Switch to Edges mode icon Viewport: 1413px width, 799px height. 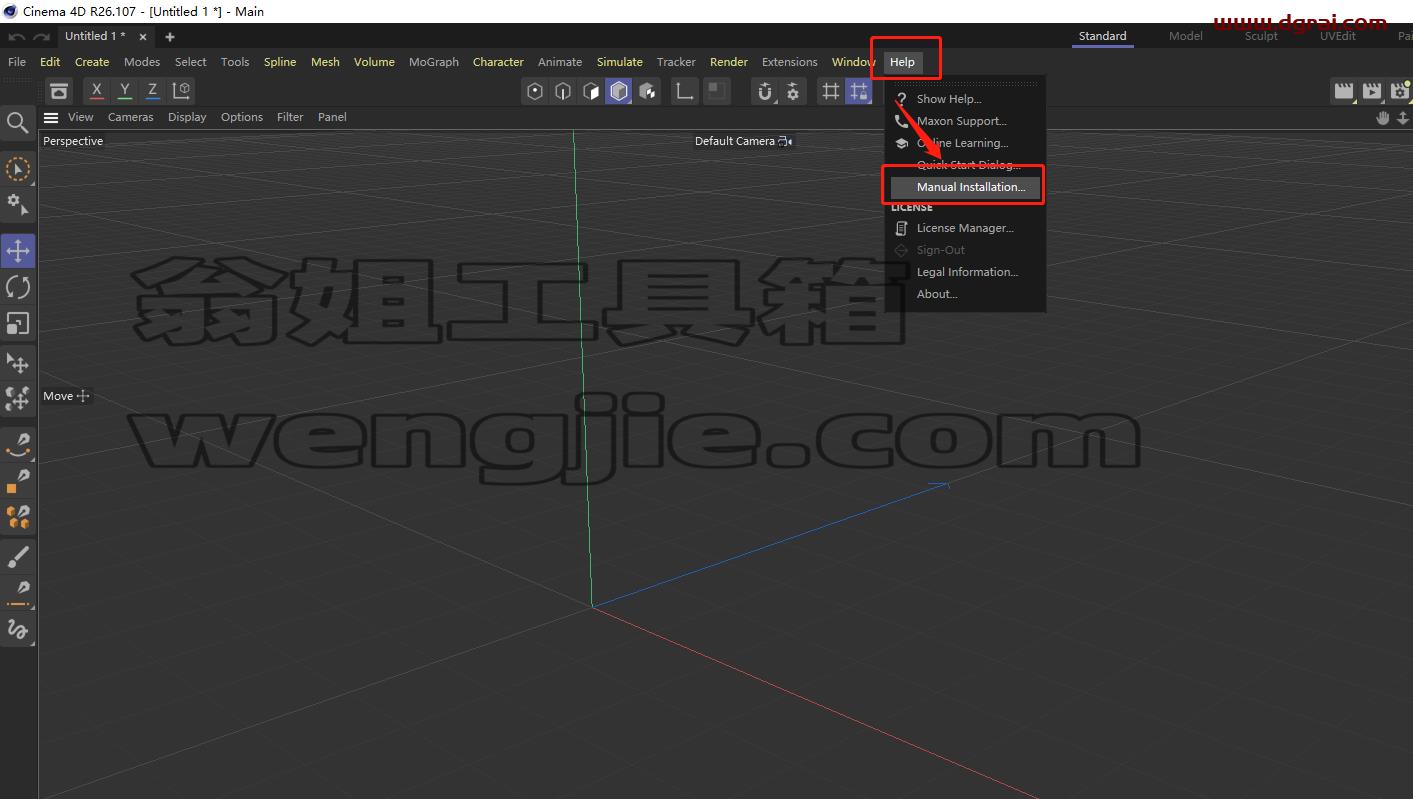point(563,92)
